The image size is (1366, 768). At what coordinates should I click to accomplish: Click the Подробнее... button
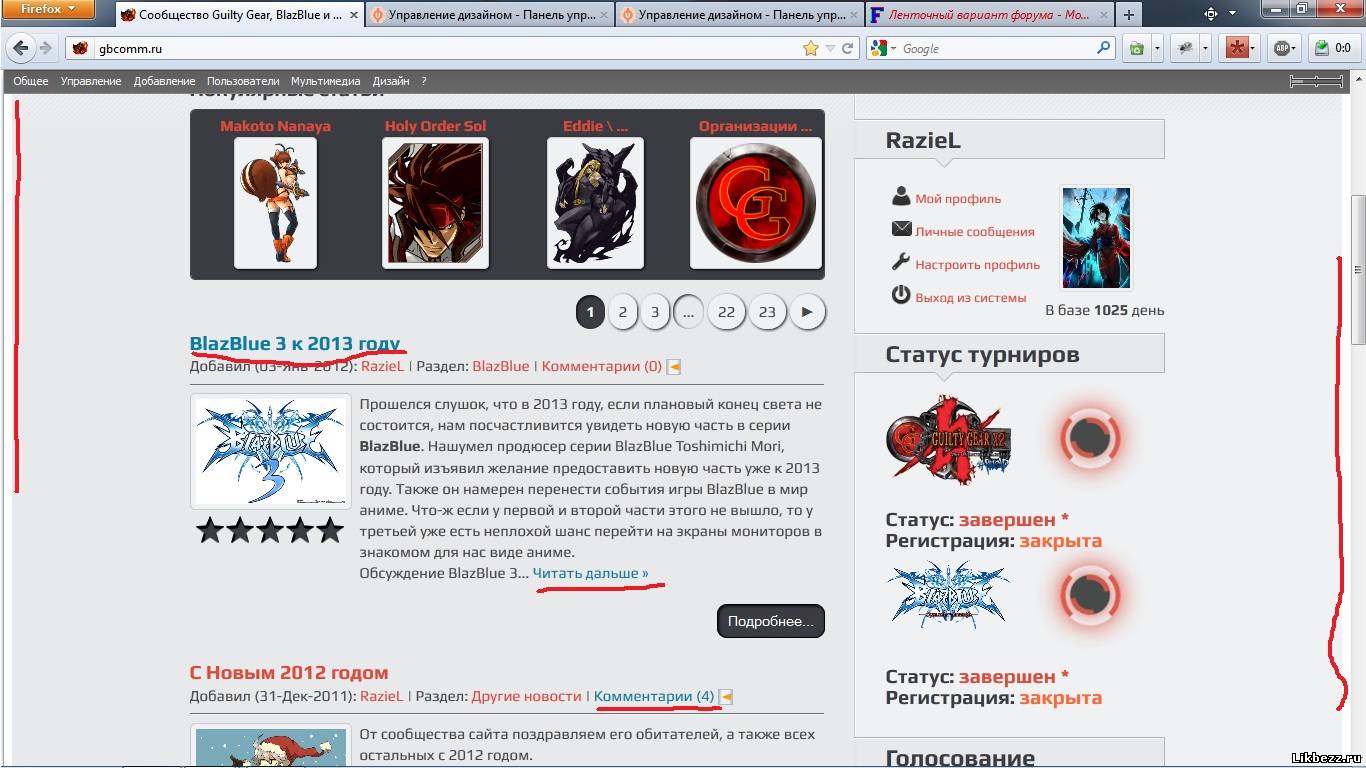[x=770, y=621]
